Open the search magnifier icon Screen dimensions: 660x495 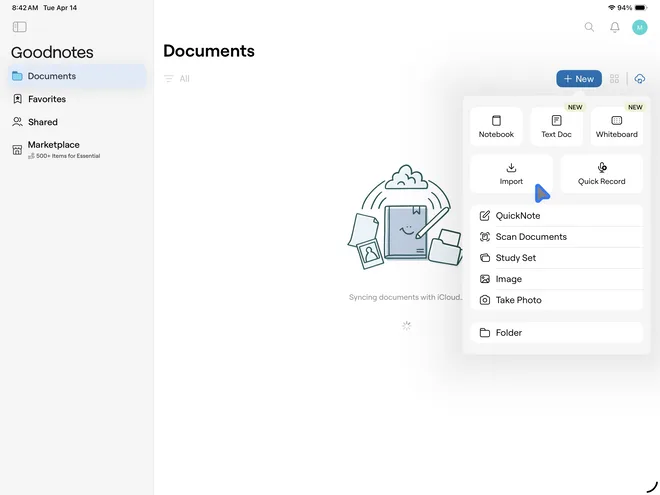pyautogui.click(x=589, y=27)
